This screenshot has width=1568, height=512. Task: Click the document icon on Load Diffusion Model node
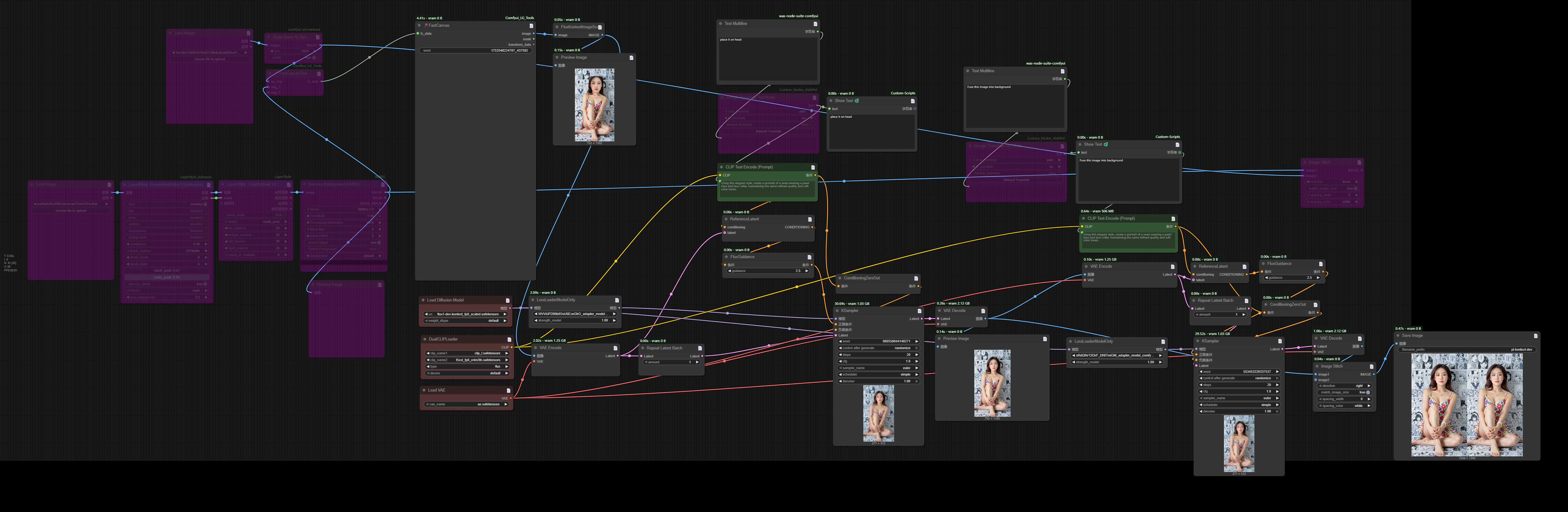[508, 301]
